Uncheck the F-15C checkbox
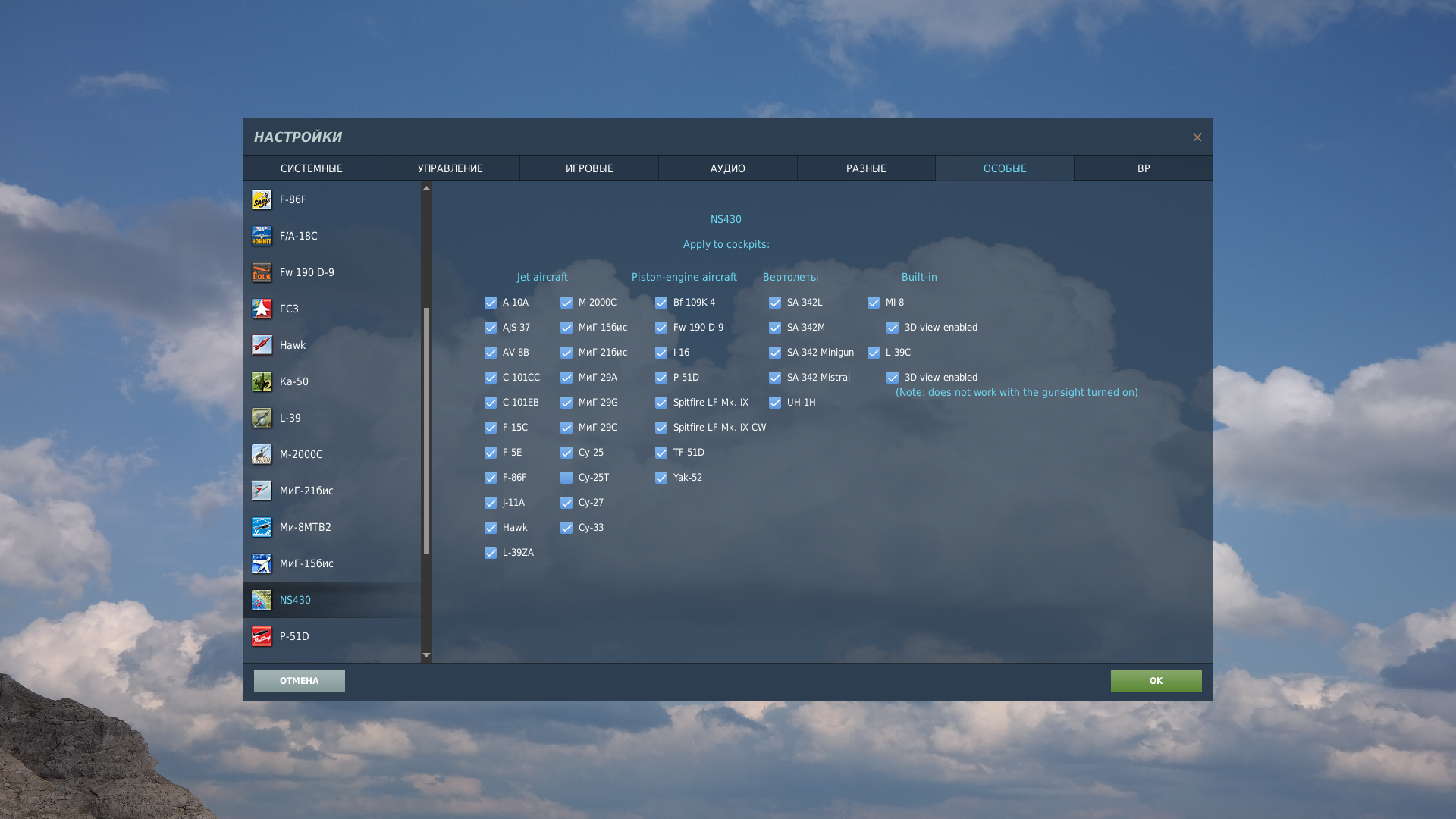The height and width of the screenshot is (819, 1456). click(x=491, y=428)
